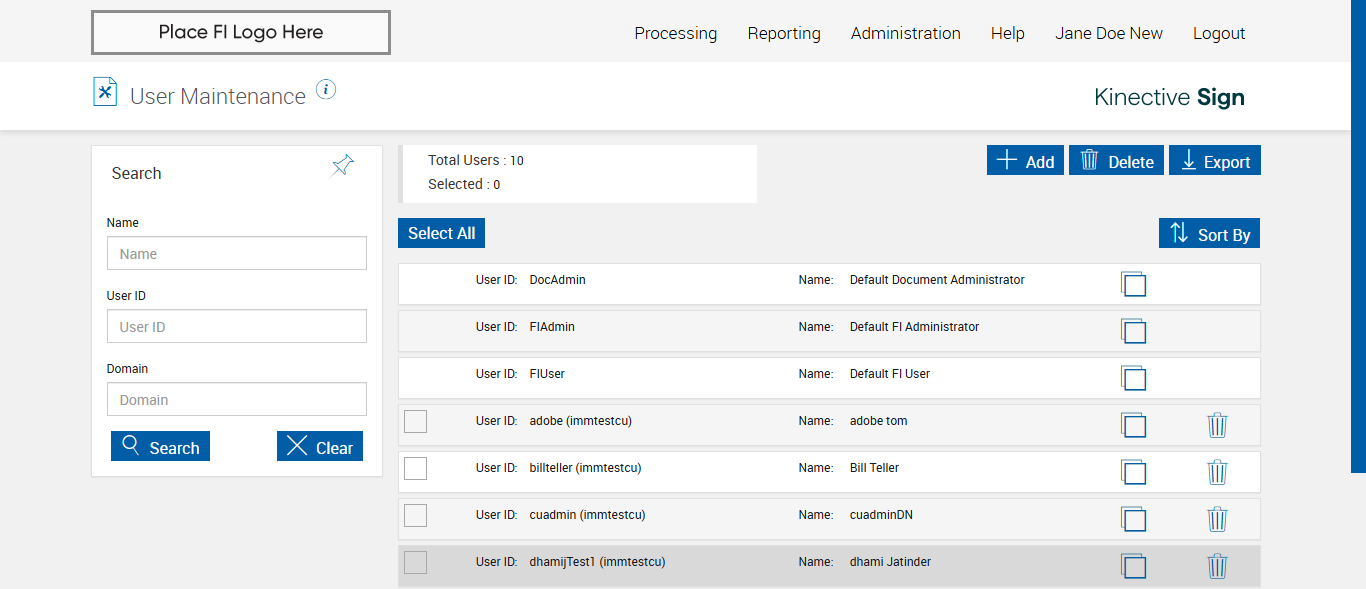This screenshot has height=589, width=1366.
Task: Check the adobe user checkbox
Action: click(x=415, y=421)
